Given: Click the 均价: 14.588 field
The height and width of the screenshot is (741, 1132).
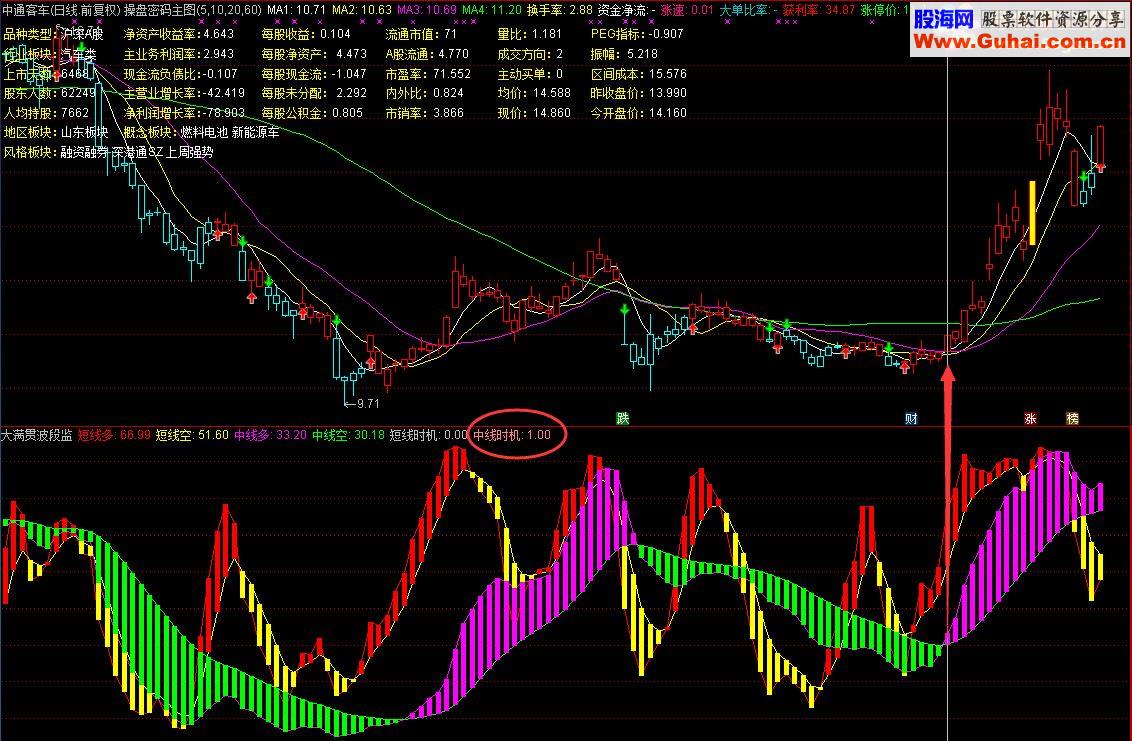Looking at the screenshot, I should point(534,93).
